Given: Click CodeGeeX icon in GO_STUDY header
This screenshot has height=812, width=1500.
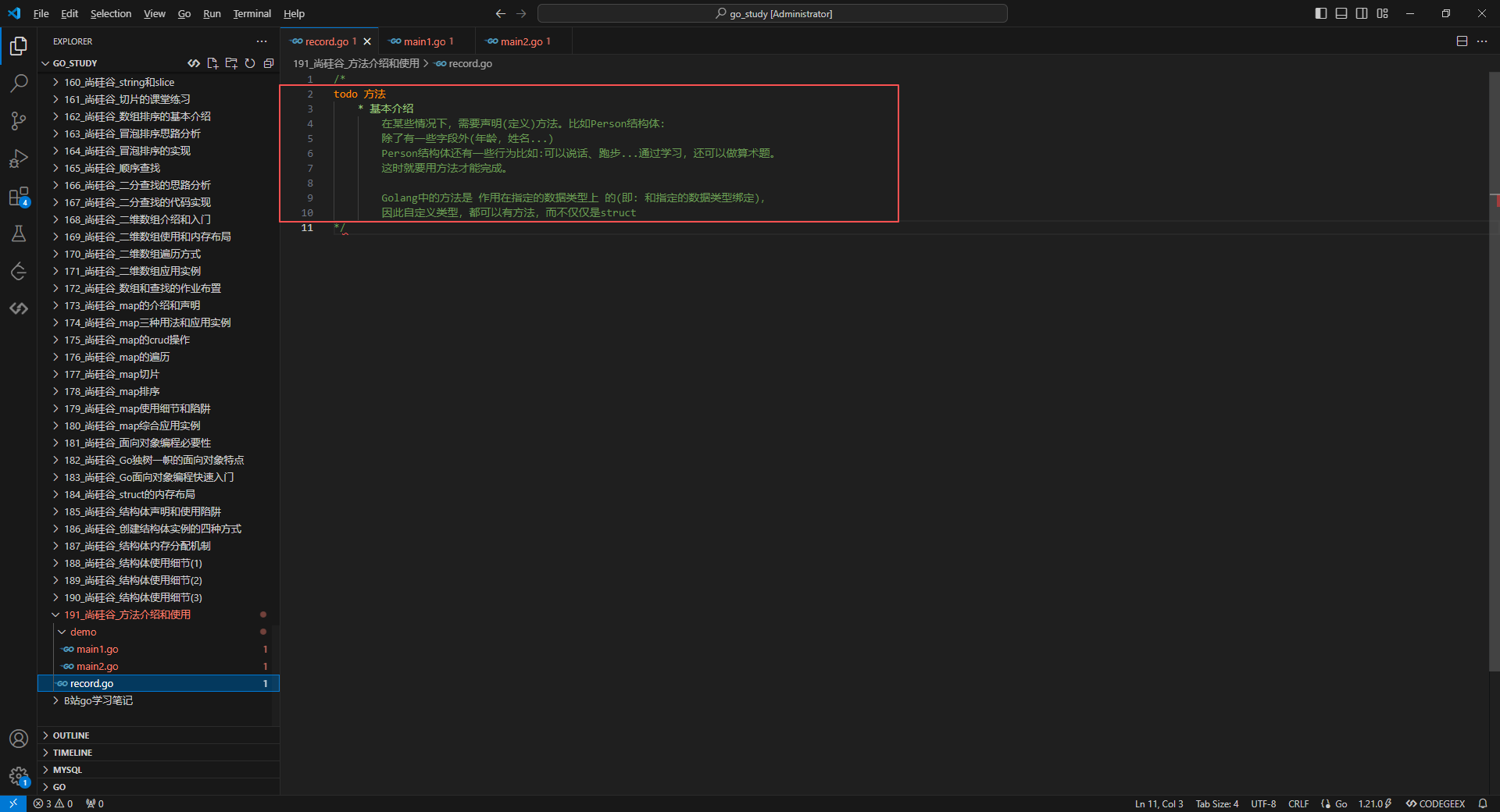Looking at the screenshot, I should pos(194,63).
